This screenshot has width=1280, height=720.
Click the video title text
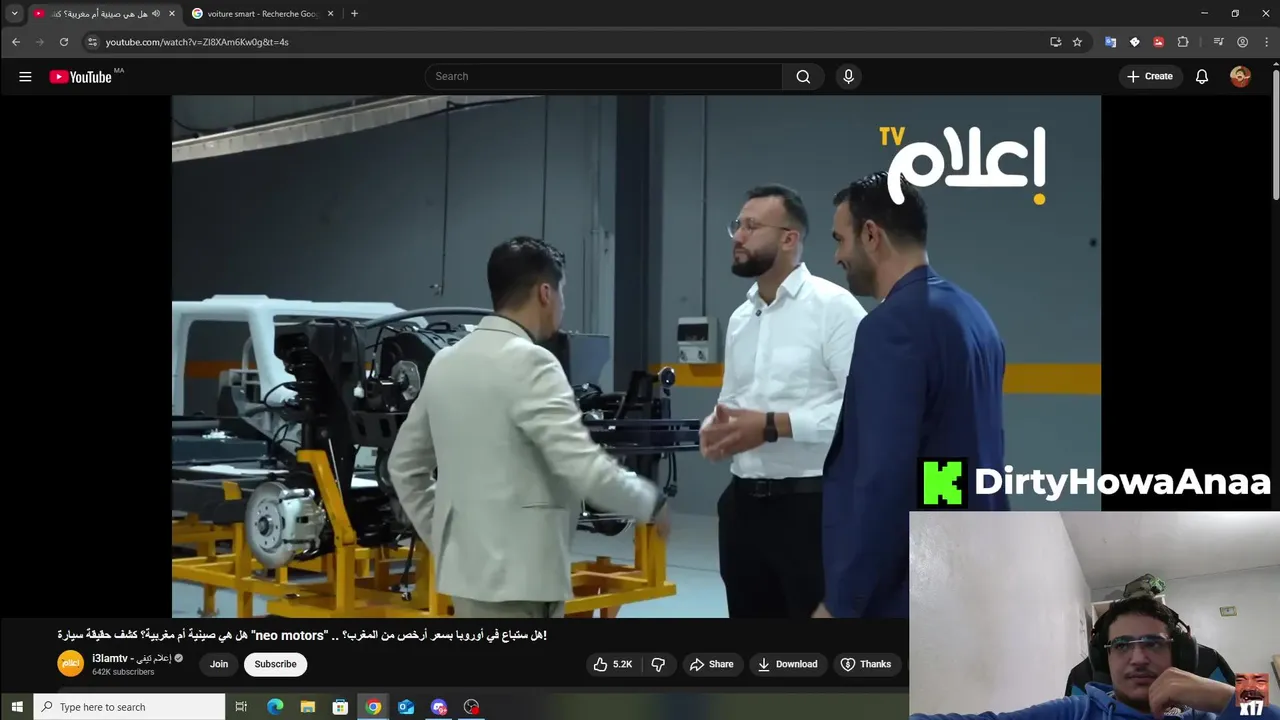point(302,635)
